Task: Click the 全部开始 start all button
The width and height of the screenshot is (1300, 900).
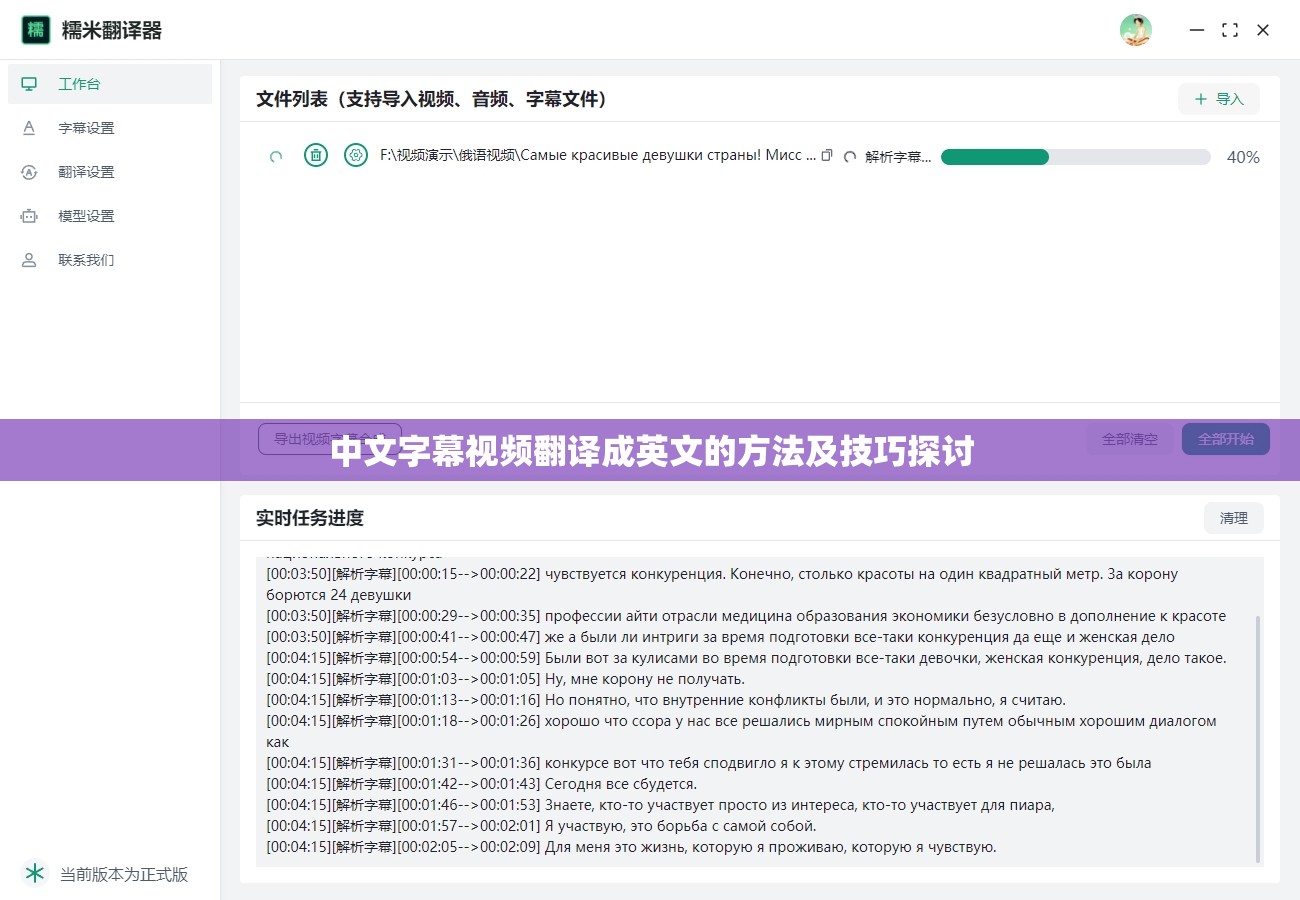Action: (1226, 439)
